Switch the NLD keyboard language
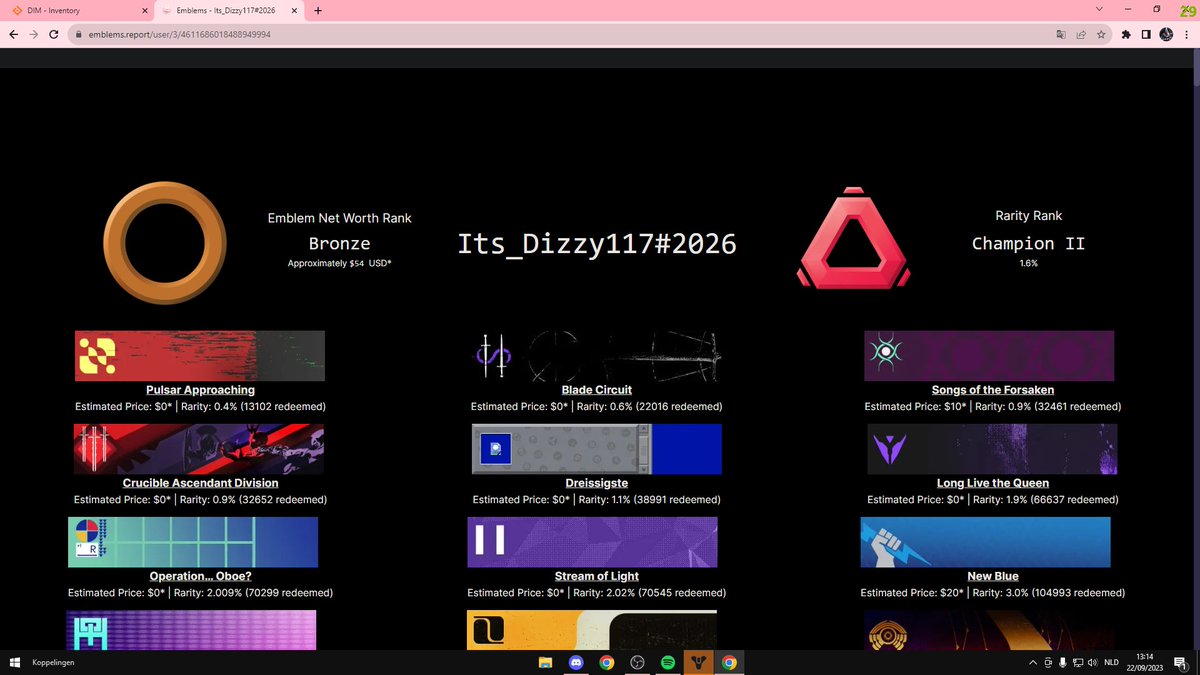Image resolution: width=1200 pixels, height=675 pixels. [1111, 662]
